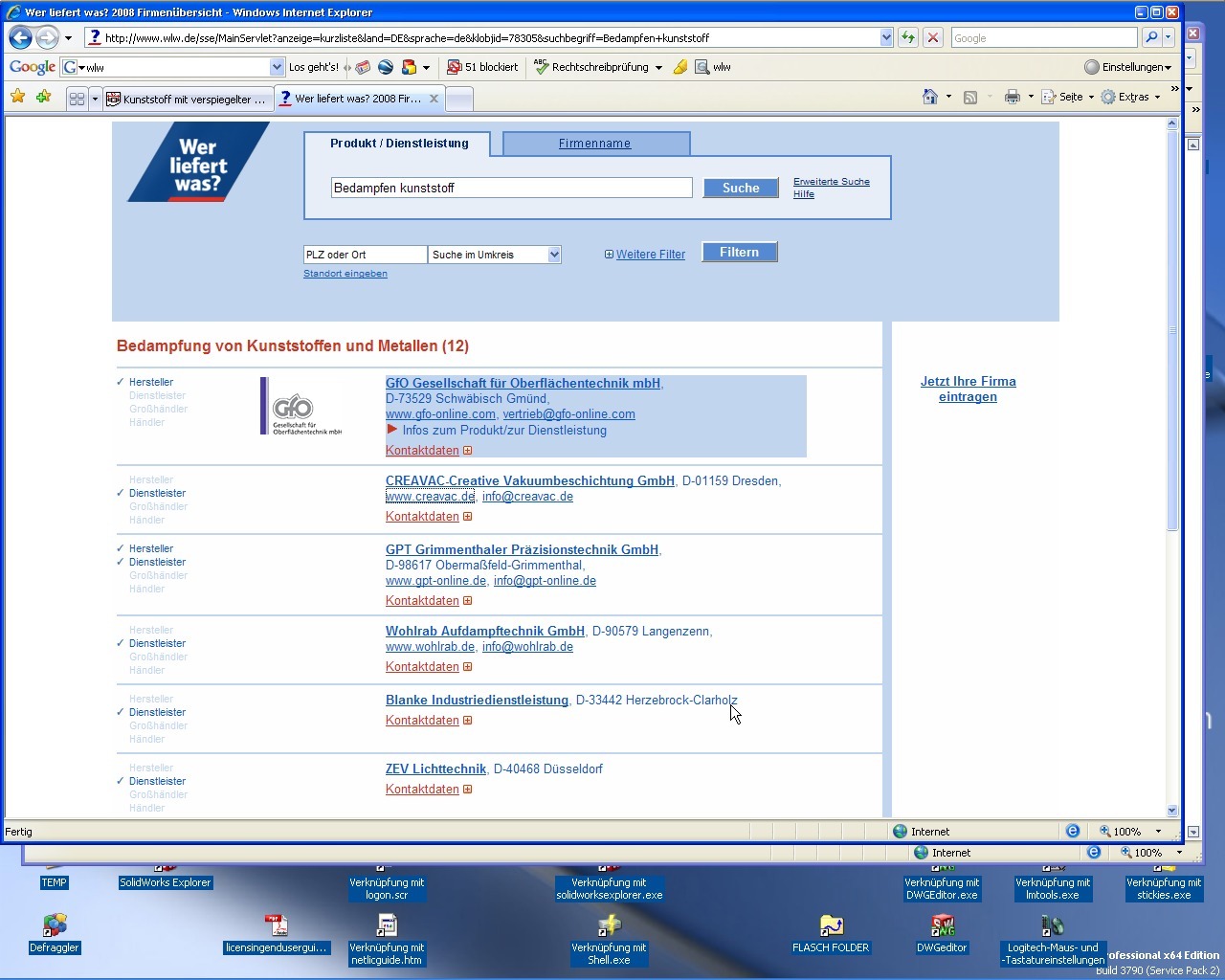Click the GfO company logo thumbnail
1225x980 pixels.
(x=302, y=406)
